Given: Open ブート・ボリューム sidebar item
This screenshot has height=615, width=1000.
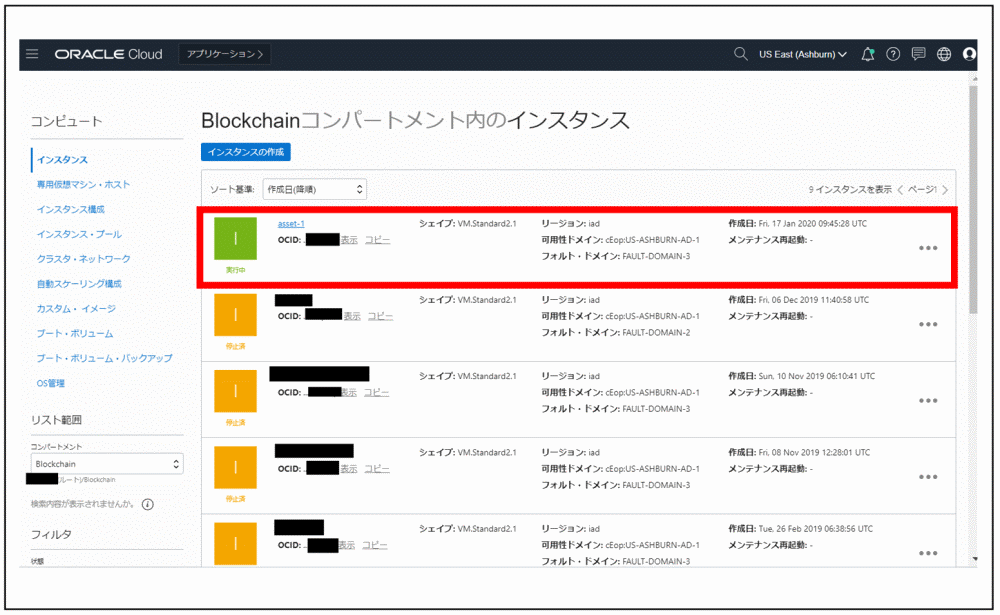Looking at the screenshot, I should coord(75,334).
